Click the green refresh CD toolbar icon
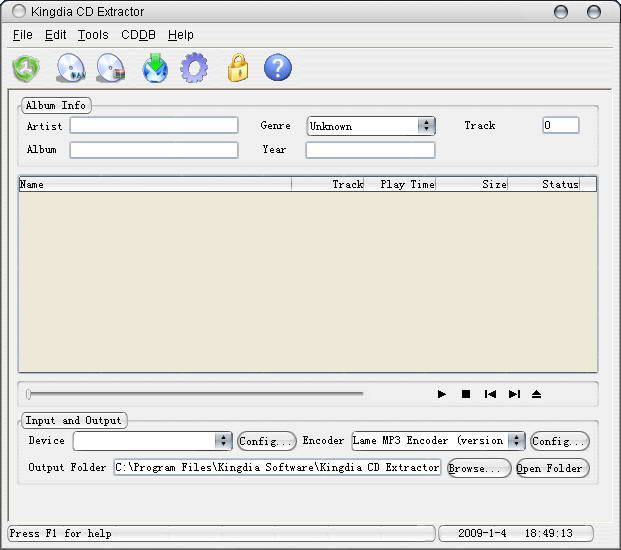Screen dimensions: 621x550 26,68
